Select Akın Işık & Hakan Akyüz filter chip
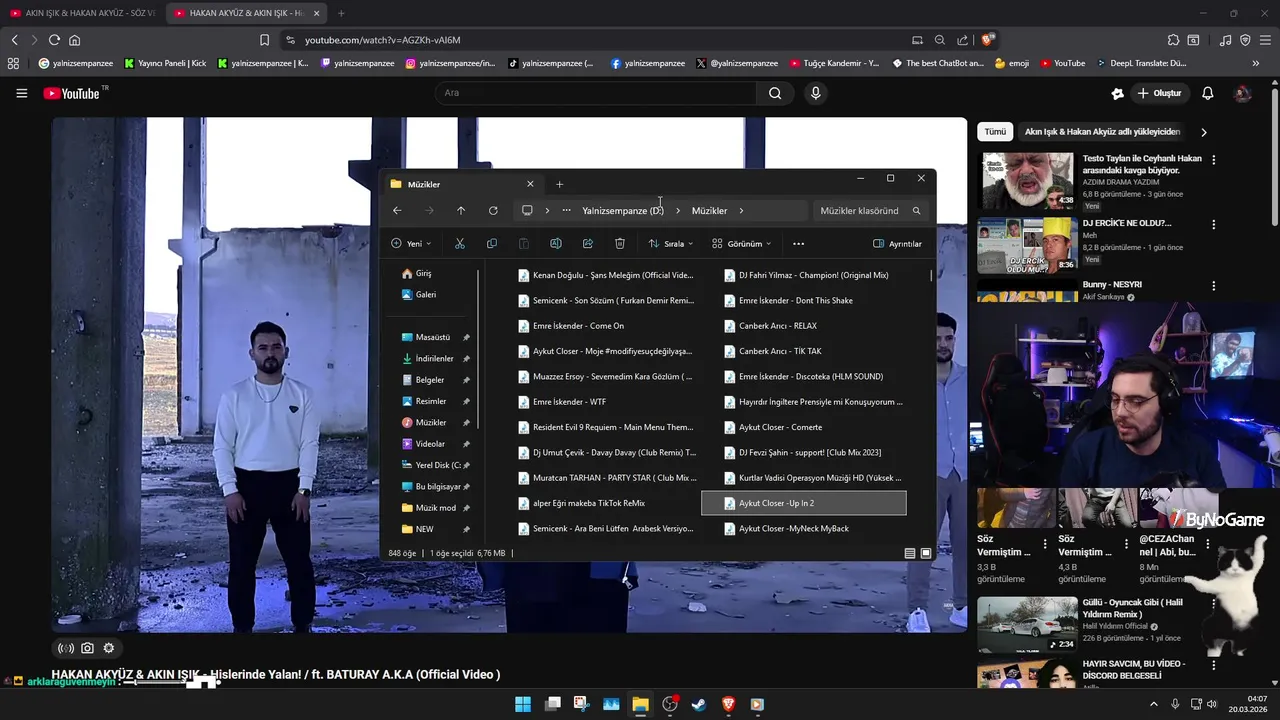1280x720 pixels. coord(1102,131)
